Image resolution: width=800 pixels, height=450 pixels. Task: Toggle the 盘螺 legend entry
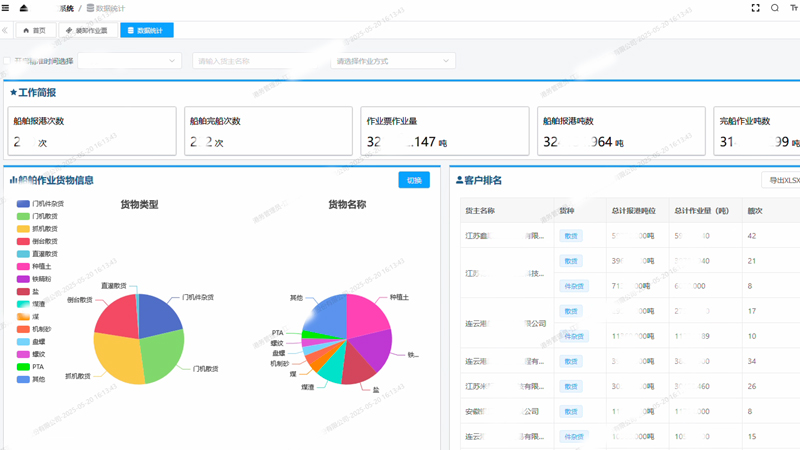coord(31,341)
